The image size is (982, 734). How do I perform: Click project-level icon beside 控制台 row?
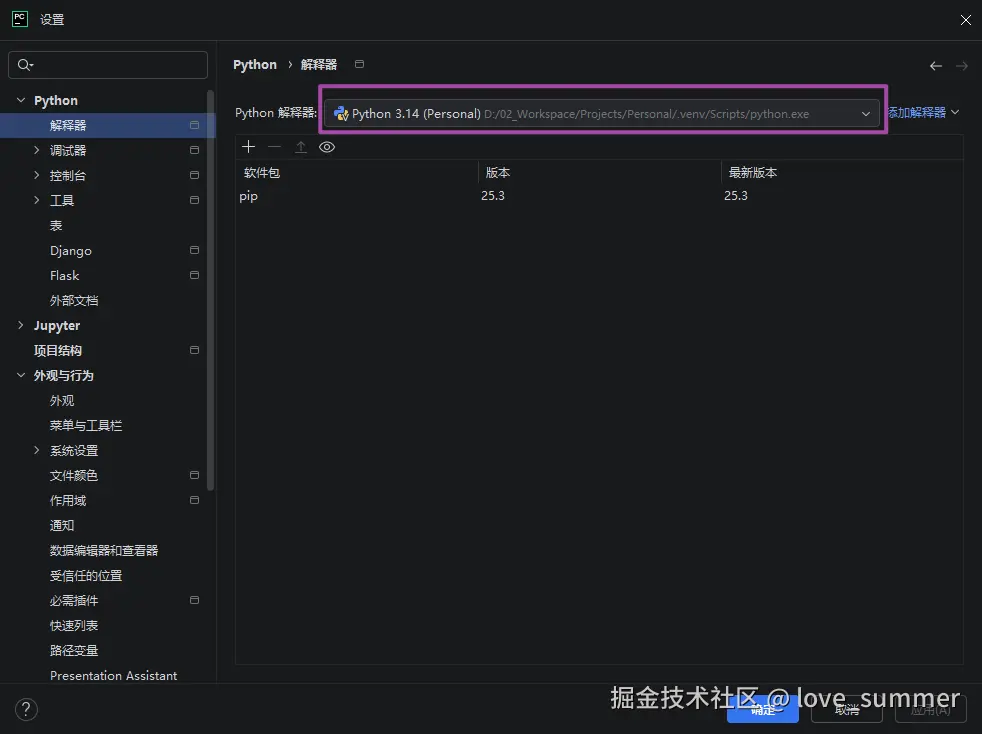tap(194, 175)
